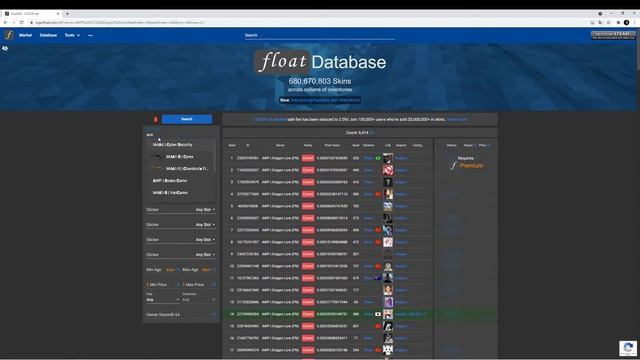Toggle the Price checkbox in premium panel
Viewport: 640px width, 360px height.
pyautogui.click(x=489, y=145)
